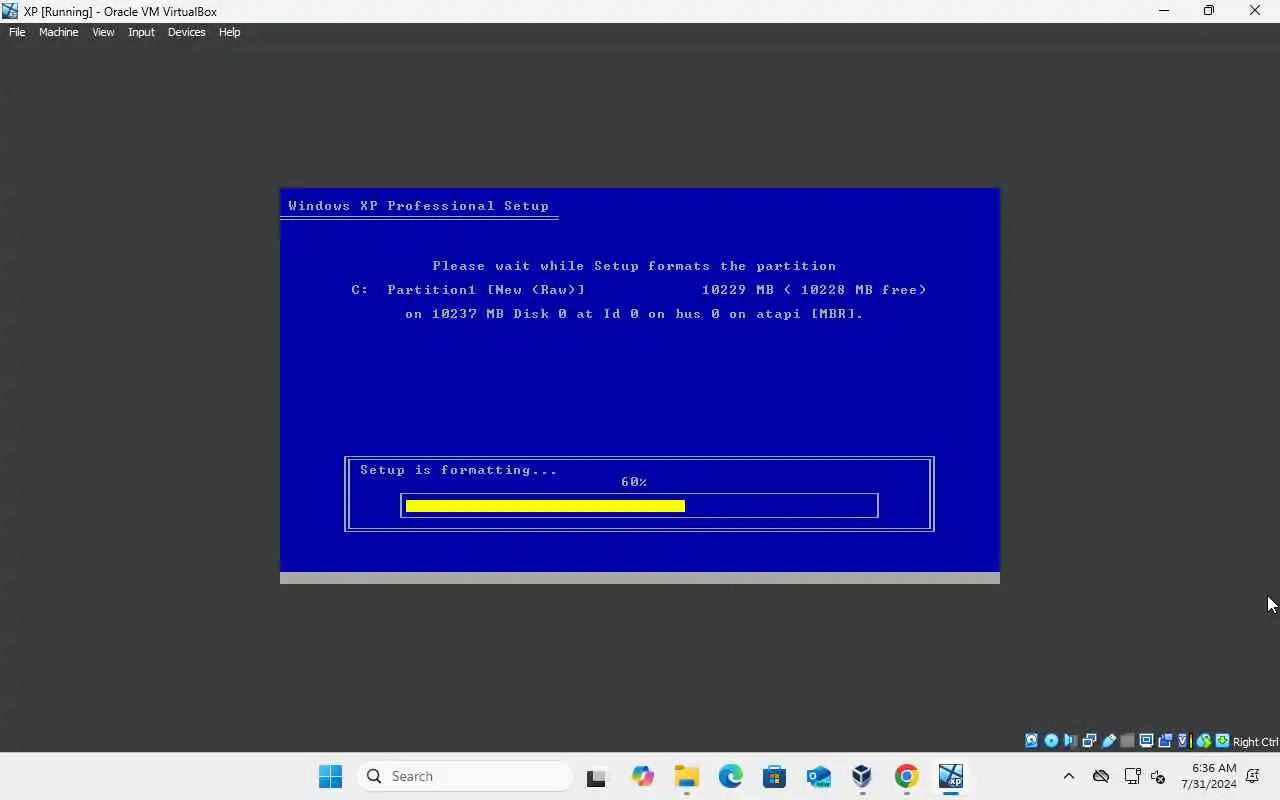1280x800 pixels.
Task: Expand the hidden system tray icons chevron
Action: click(1068, 776)
